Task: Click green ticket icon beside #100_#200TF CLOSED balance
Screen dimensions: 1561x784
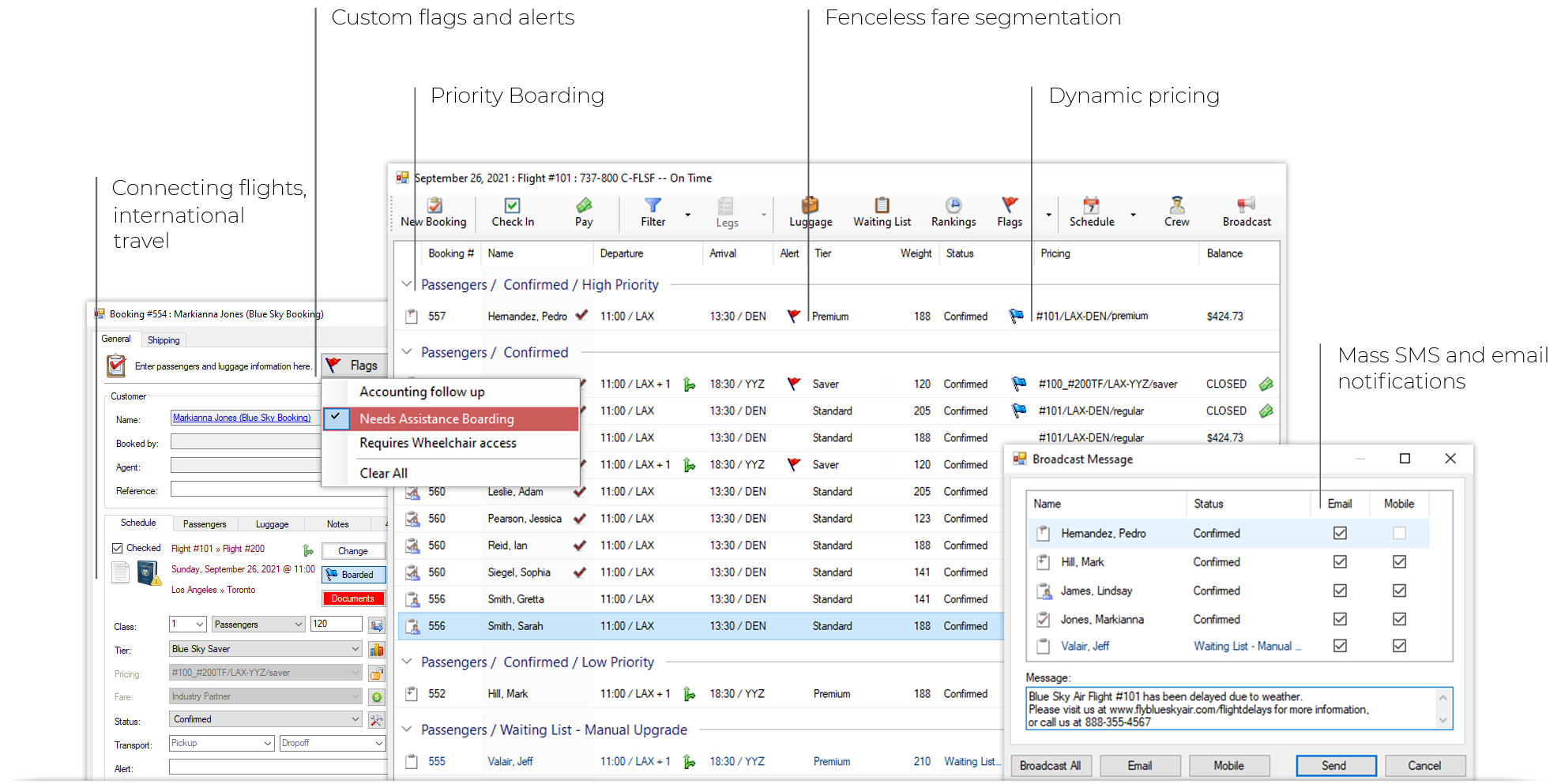Action: coord(1266,384)
